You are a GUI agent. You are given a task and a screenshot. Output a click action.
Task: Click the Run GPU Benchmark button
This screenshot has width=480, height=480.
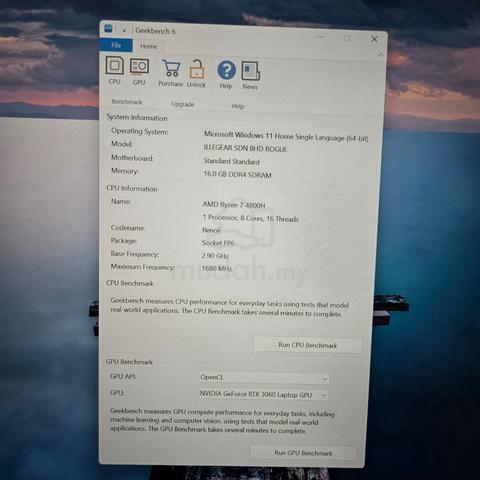click(303, 453)
